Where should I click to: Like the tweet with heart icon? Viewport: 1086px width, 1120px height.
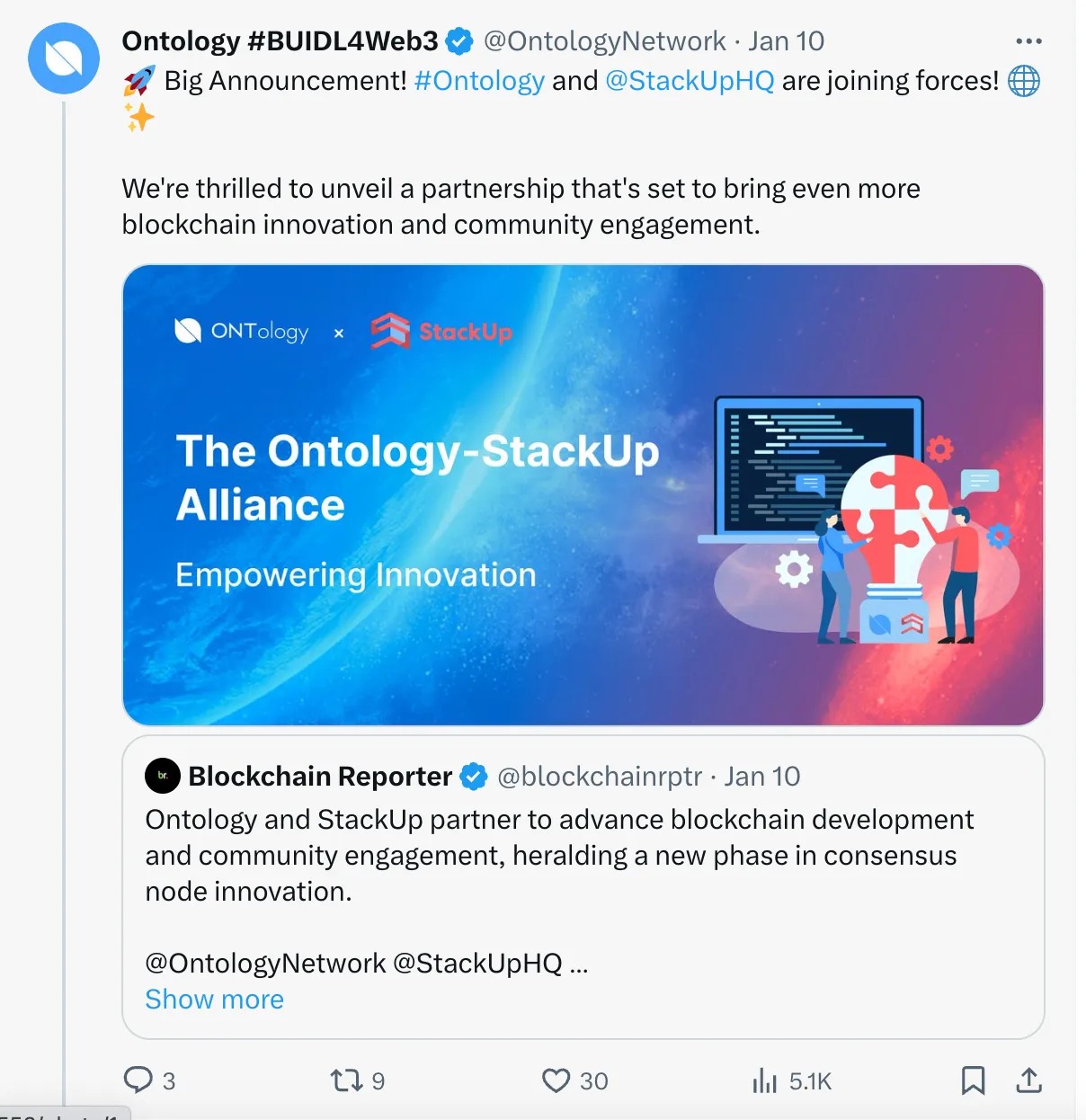(x=556, y=1080)
